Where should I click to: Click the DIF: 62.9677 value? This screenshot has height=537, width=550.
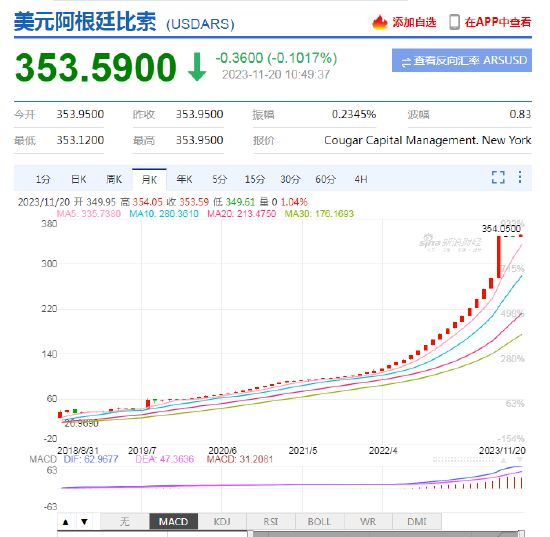(91, 459)
